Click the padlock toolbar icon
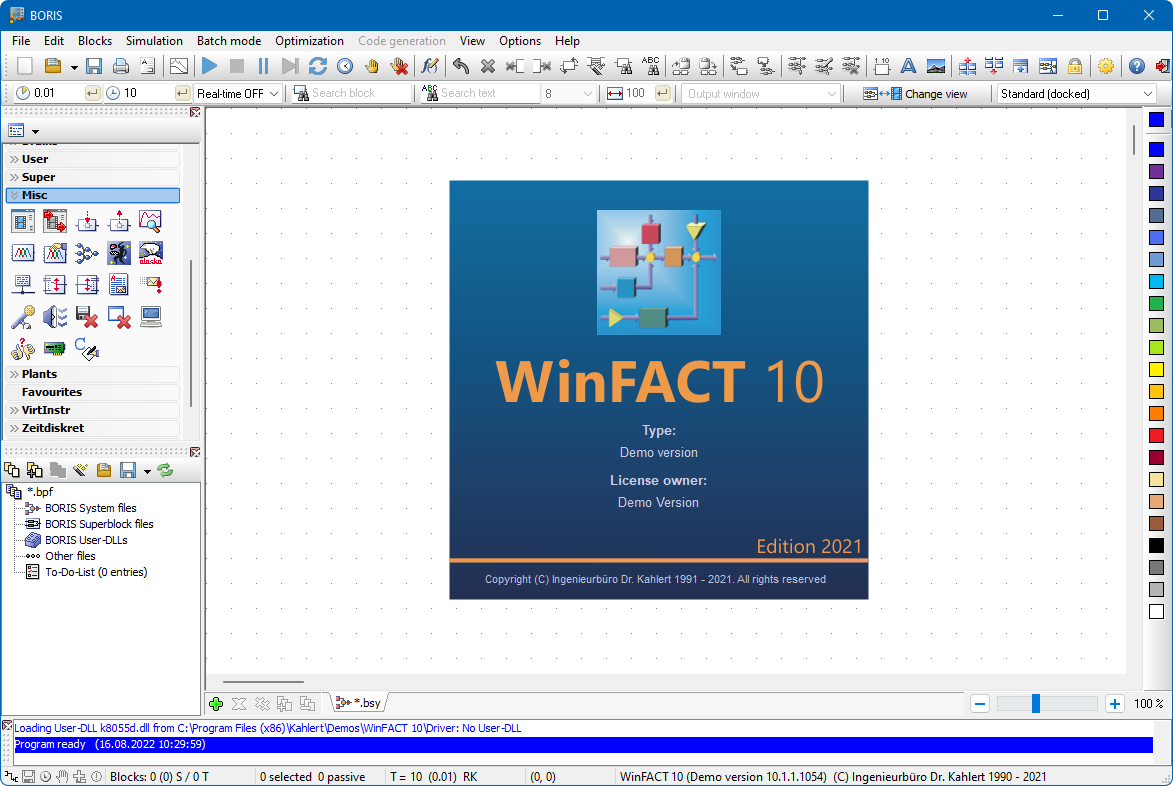 [1075, 67]
